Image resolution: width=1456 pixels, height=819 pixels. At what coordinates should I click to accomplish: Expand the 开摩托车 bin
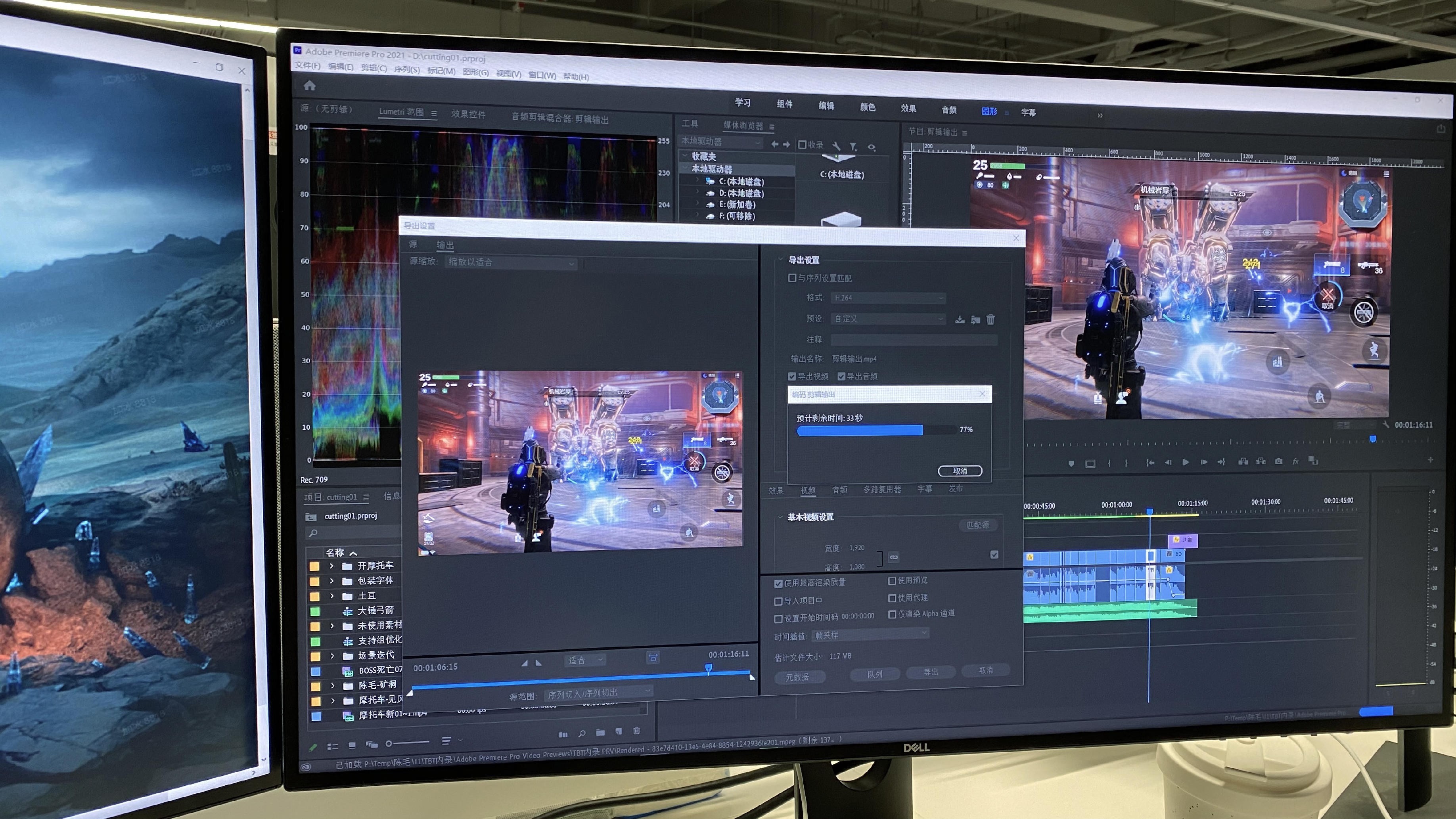tap(332, 566)
